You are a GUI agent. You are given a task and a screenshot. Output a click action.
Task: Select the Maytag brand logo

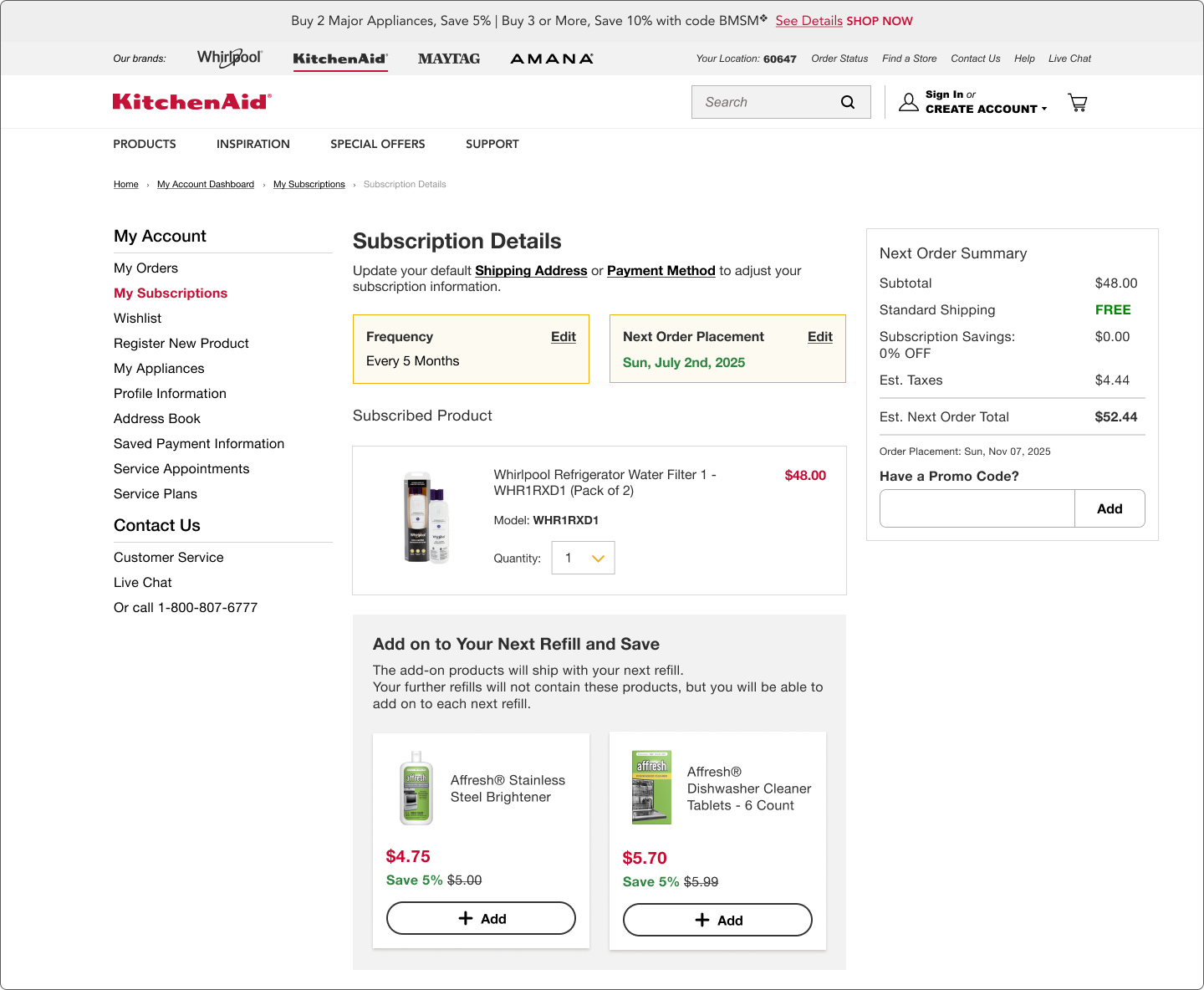(x=449, y=59)
